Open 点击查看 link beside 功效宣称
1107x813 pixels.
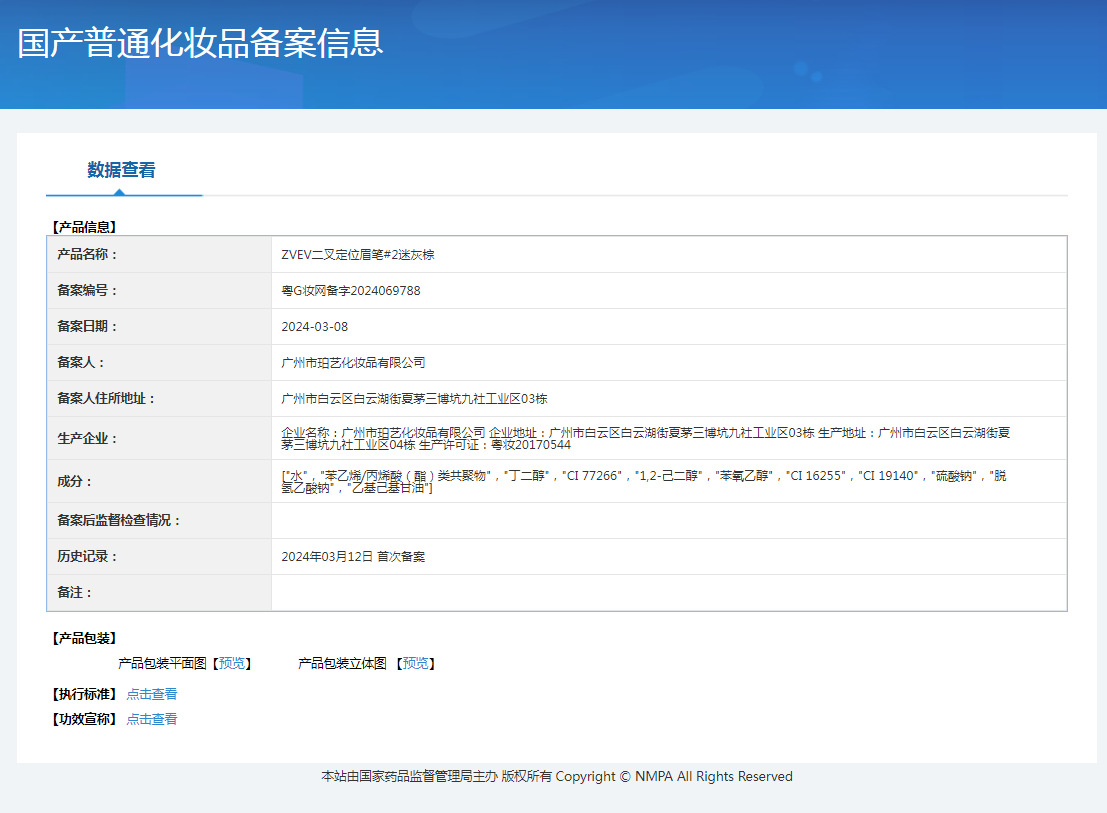click(x=152, y=719)
